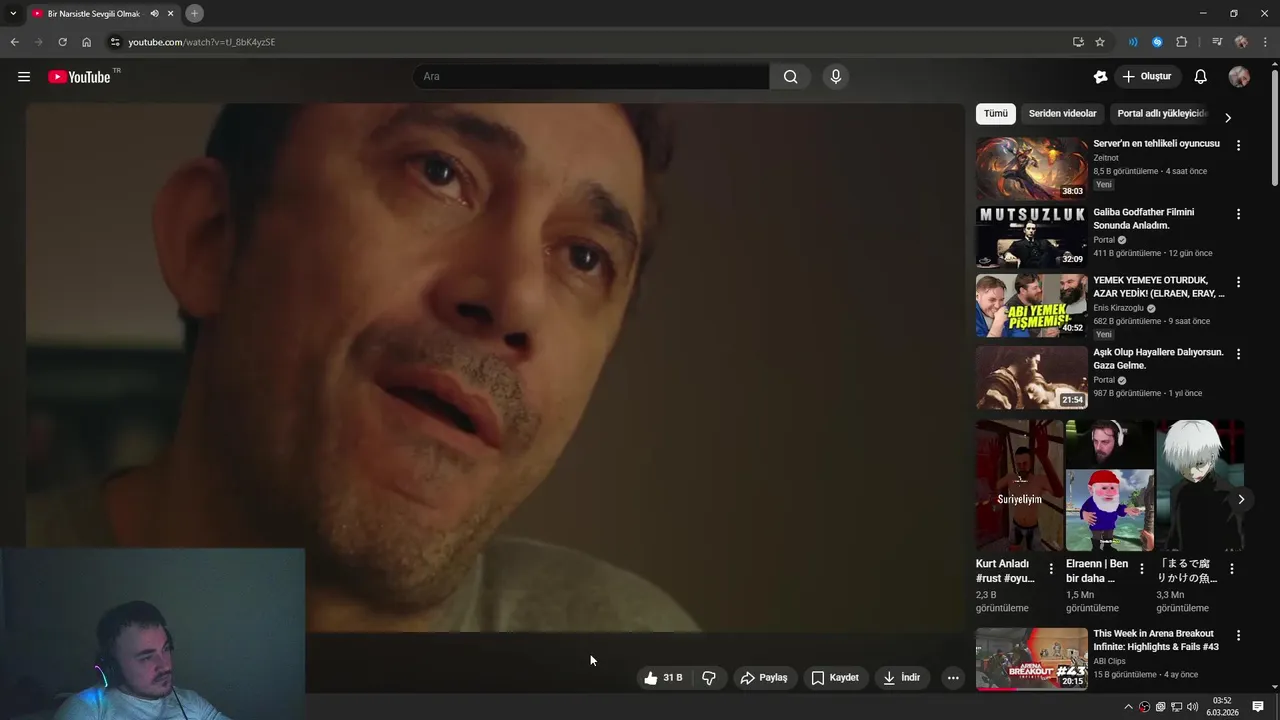This screenshot has height=720, width=1280.
Task: Show more filter chips with arrow
Action: (1228, 117)
